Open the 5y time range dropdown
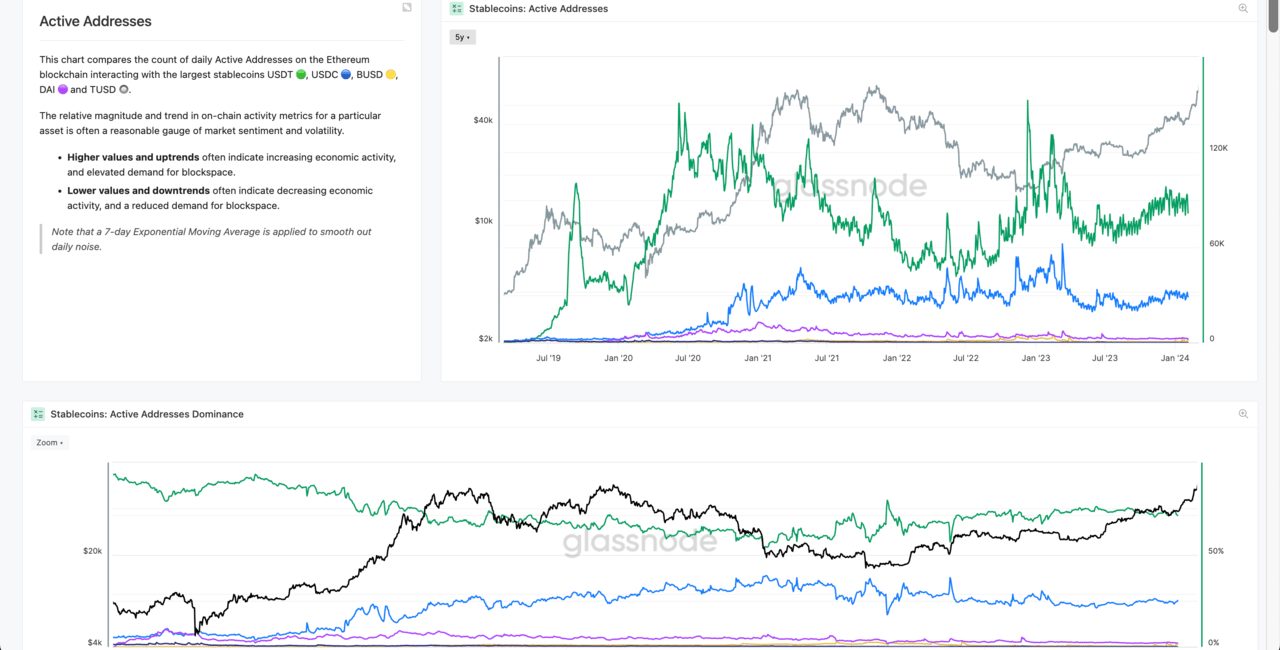The width and height of the screenshot is (1280, 650). (x=462, y=37)
